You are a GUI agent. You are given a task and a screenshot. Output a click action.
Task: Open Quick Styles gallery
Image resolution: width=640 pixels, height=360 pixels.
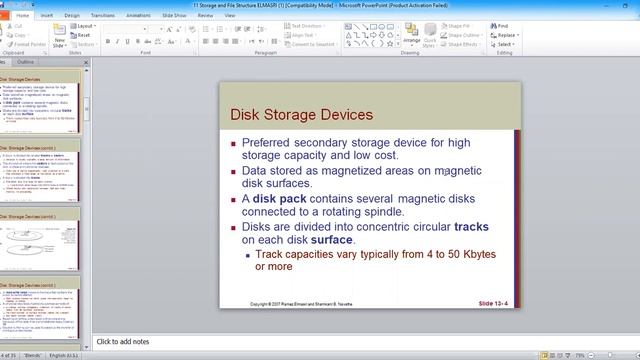click(x=430, y=35)
